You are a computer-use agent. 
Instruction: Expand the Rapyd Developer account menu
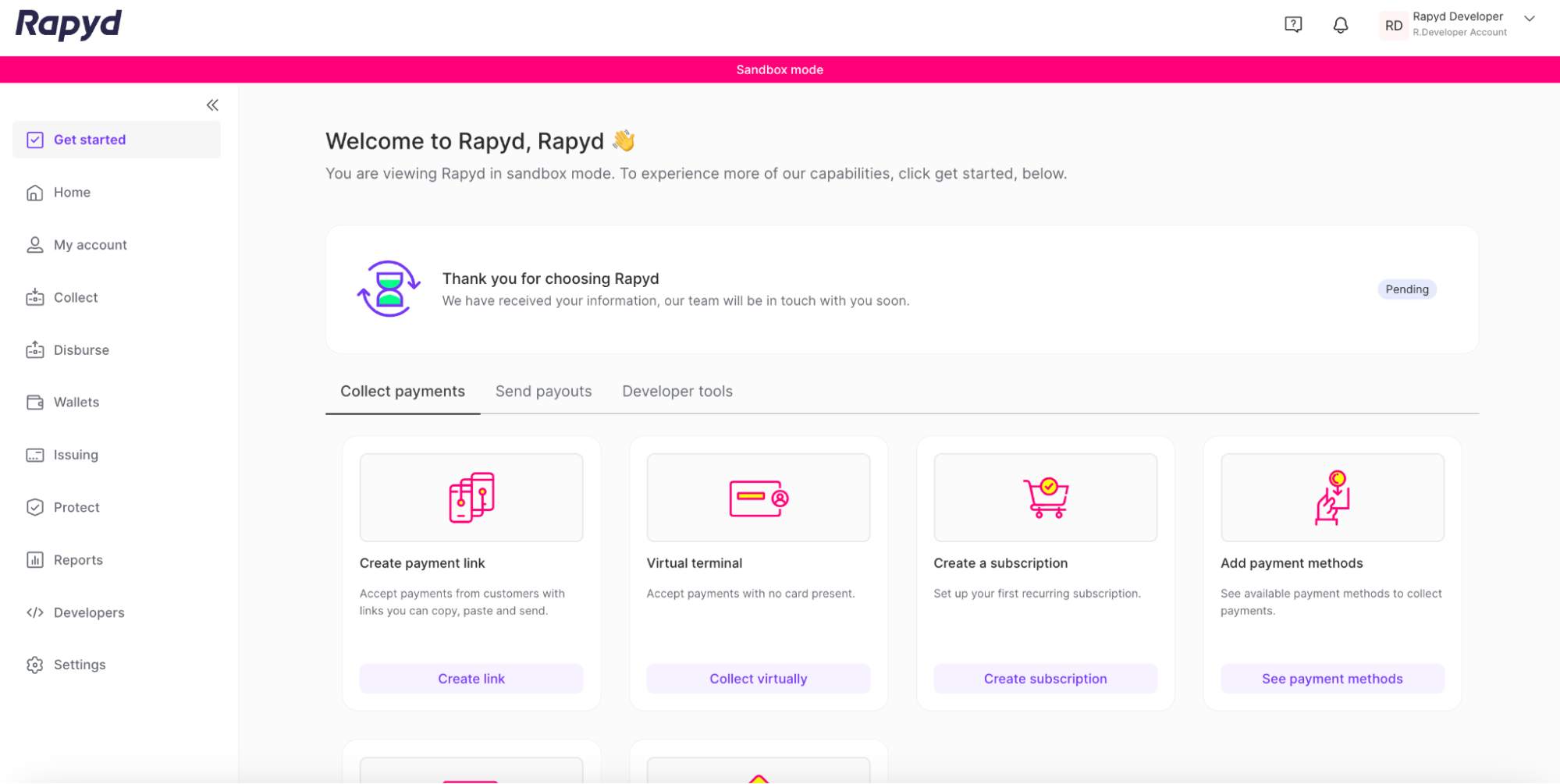pyautogui.click(x=1527, y=19)
